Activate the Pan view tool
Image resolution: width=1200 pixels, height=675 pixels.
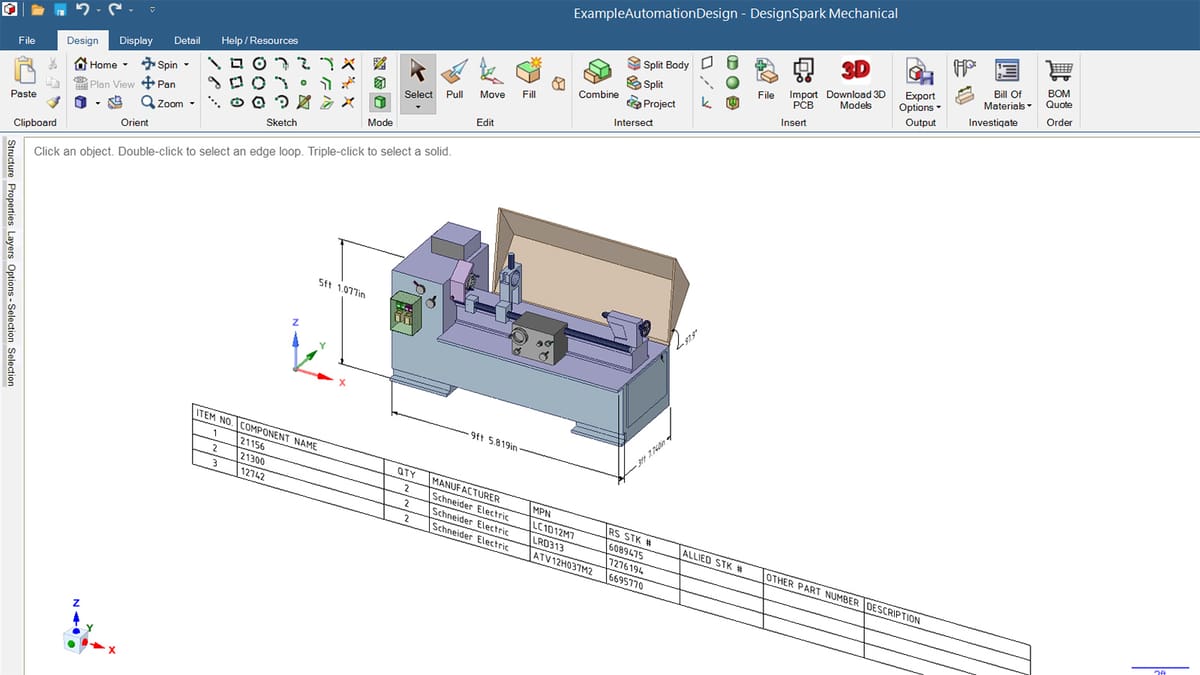[158, 84]
